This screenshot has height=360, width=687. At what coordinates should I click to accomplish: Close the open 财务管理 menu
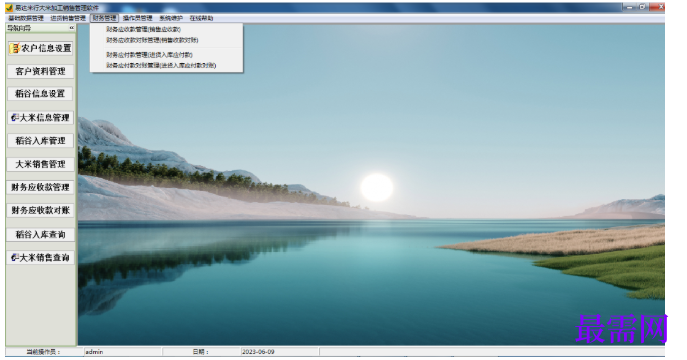click(104, 18)
